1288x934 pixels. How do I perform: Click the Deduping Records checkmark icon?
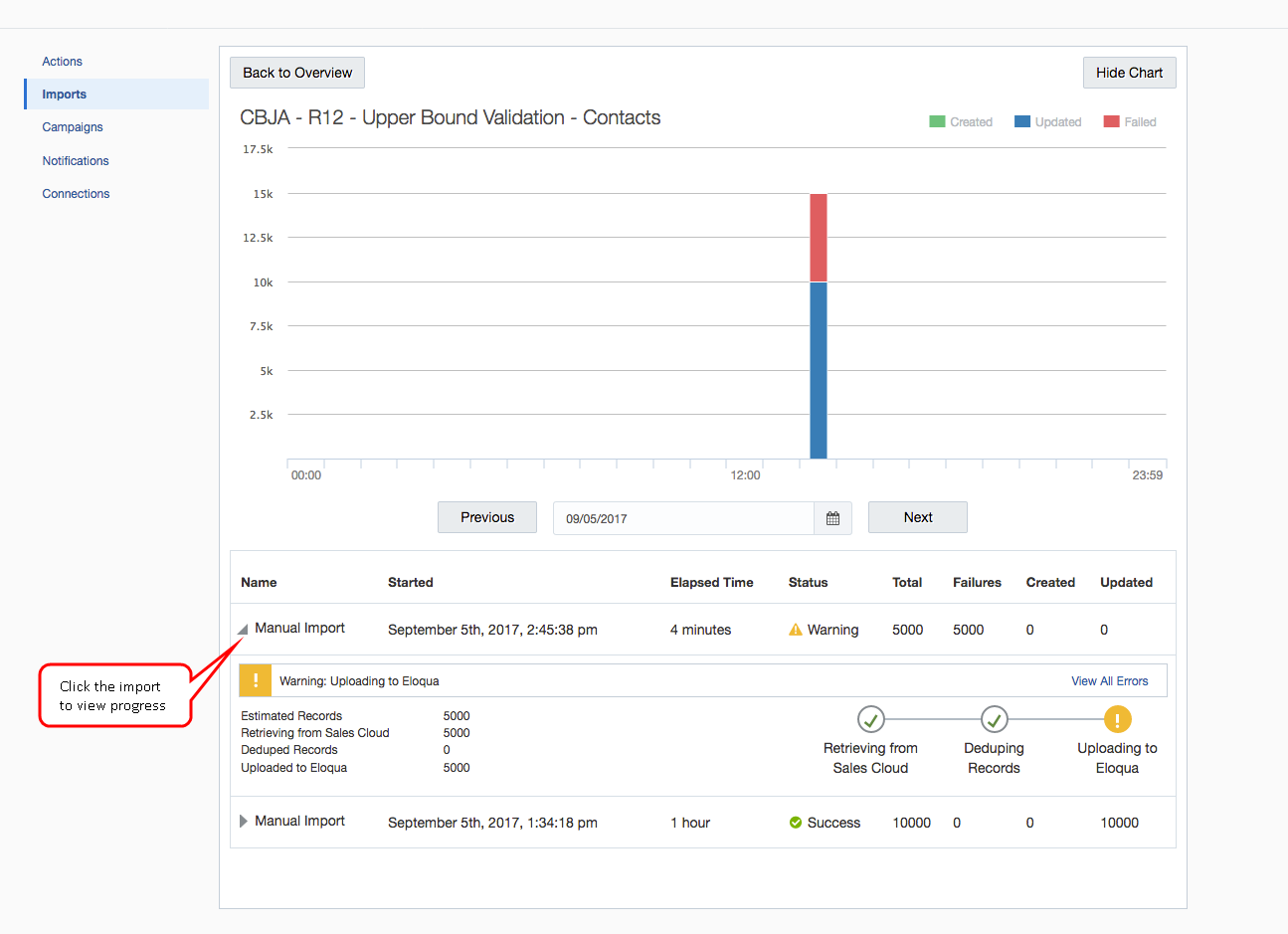994,719
